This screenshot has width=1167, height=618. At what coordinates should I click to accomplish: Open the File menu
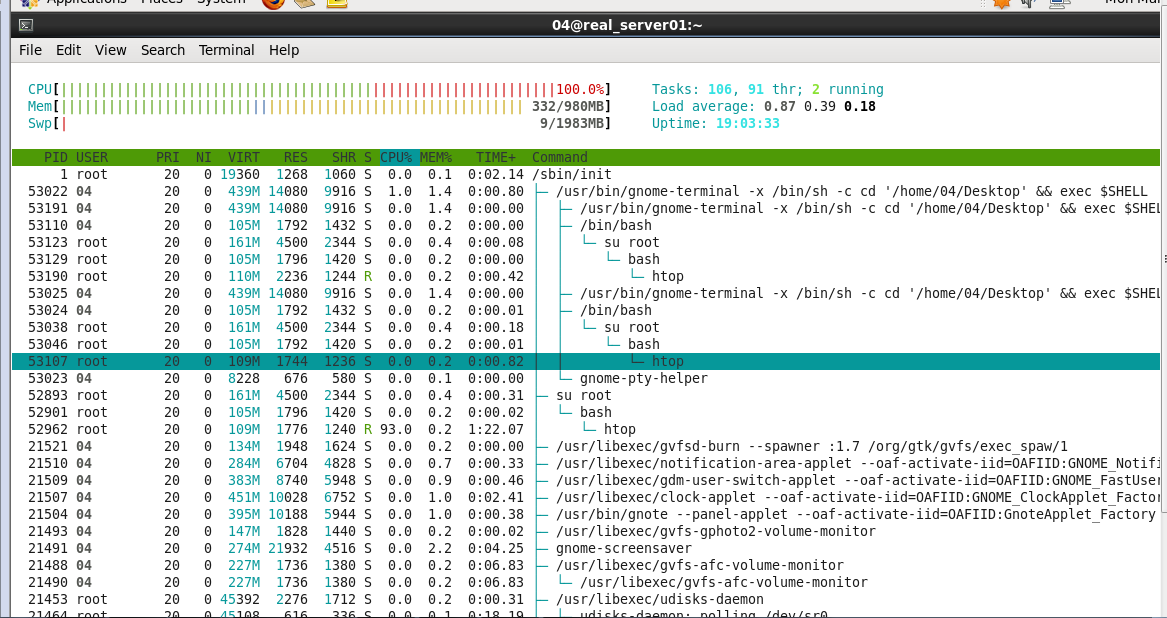pos(31,50)
